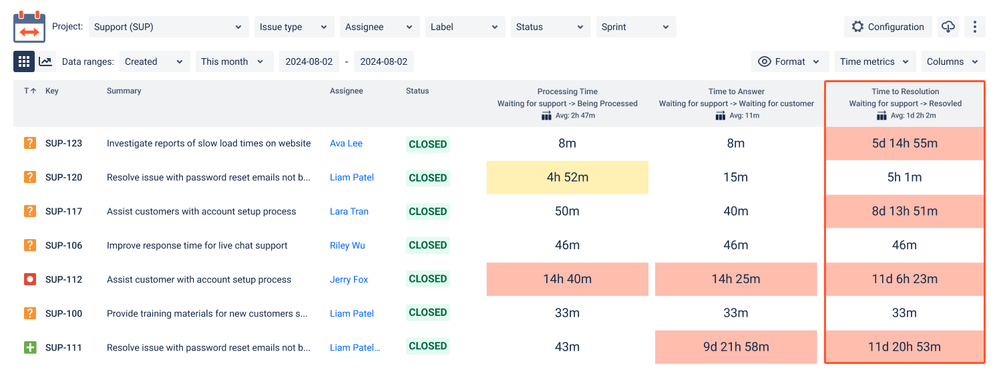Click the Time in Status calendar logo
Image resolution: width=999 pixels, height=374 pixels.
tap(29, 27)
